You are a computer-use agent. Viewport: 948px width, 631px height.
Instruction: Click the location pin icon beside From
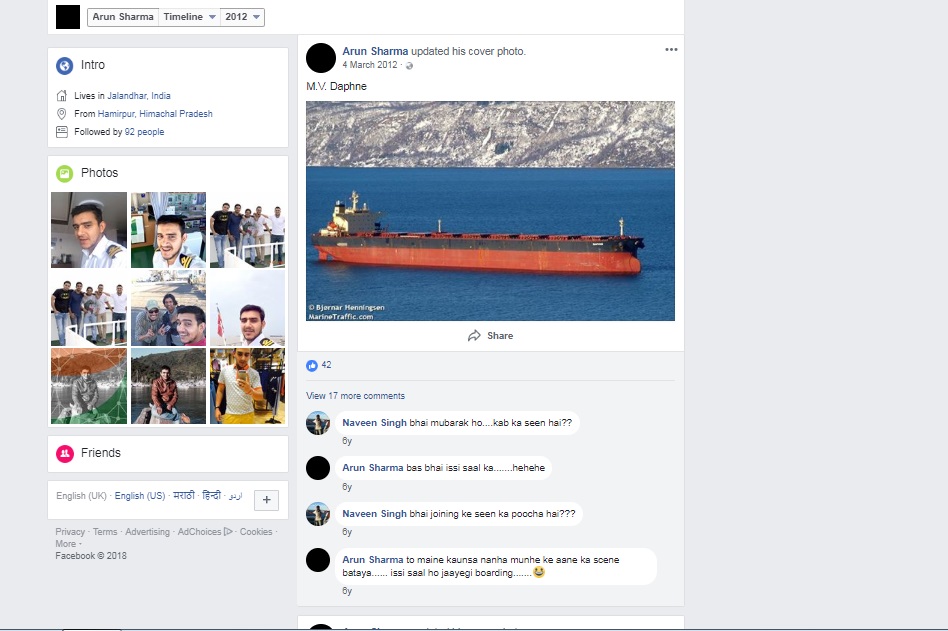pos(62,114)
